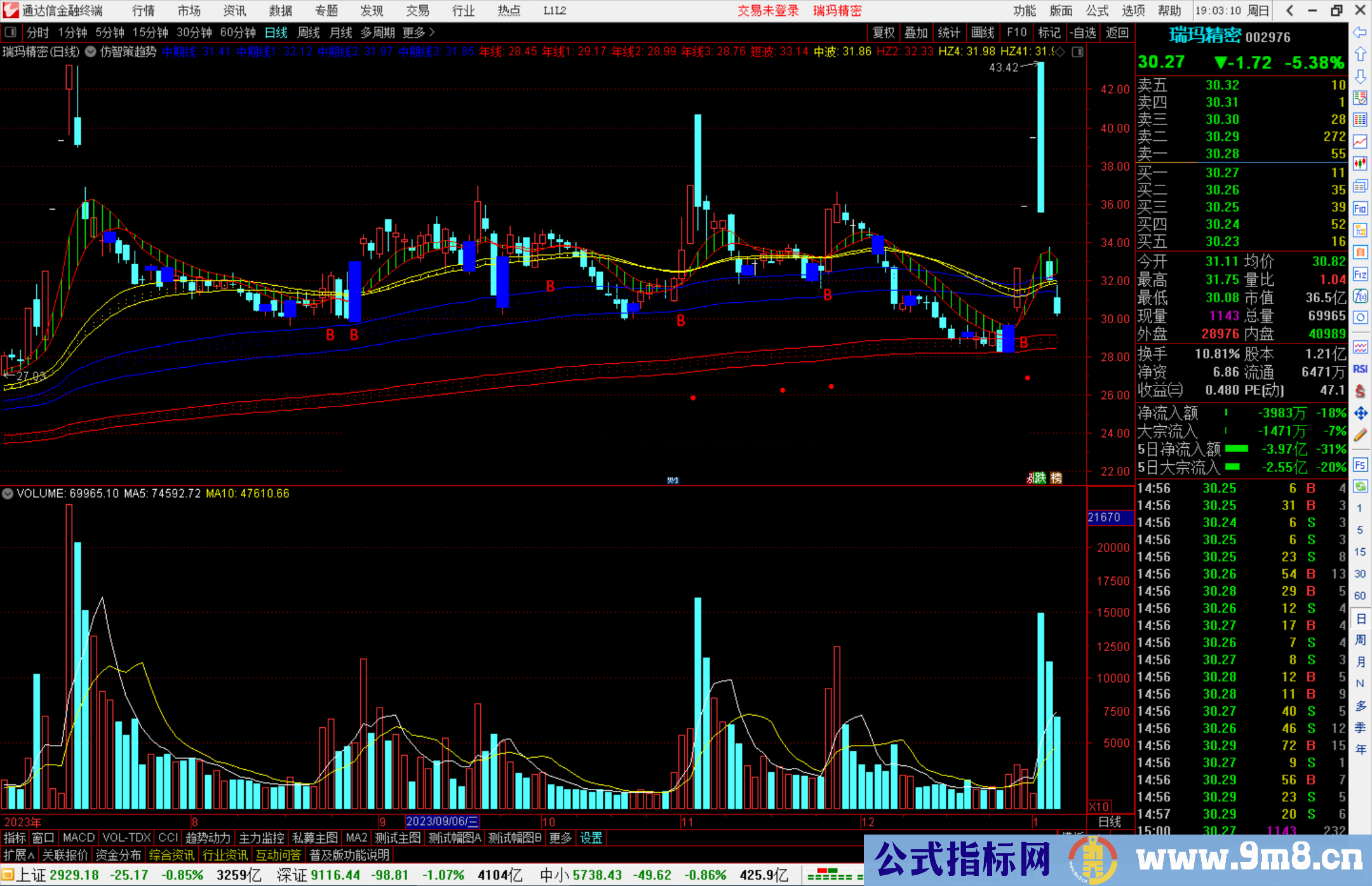The image size is (1372, 886).
Task: Toggle the VOLUME panel circle button
Action: 8,493
